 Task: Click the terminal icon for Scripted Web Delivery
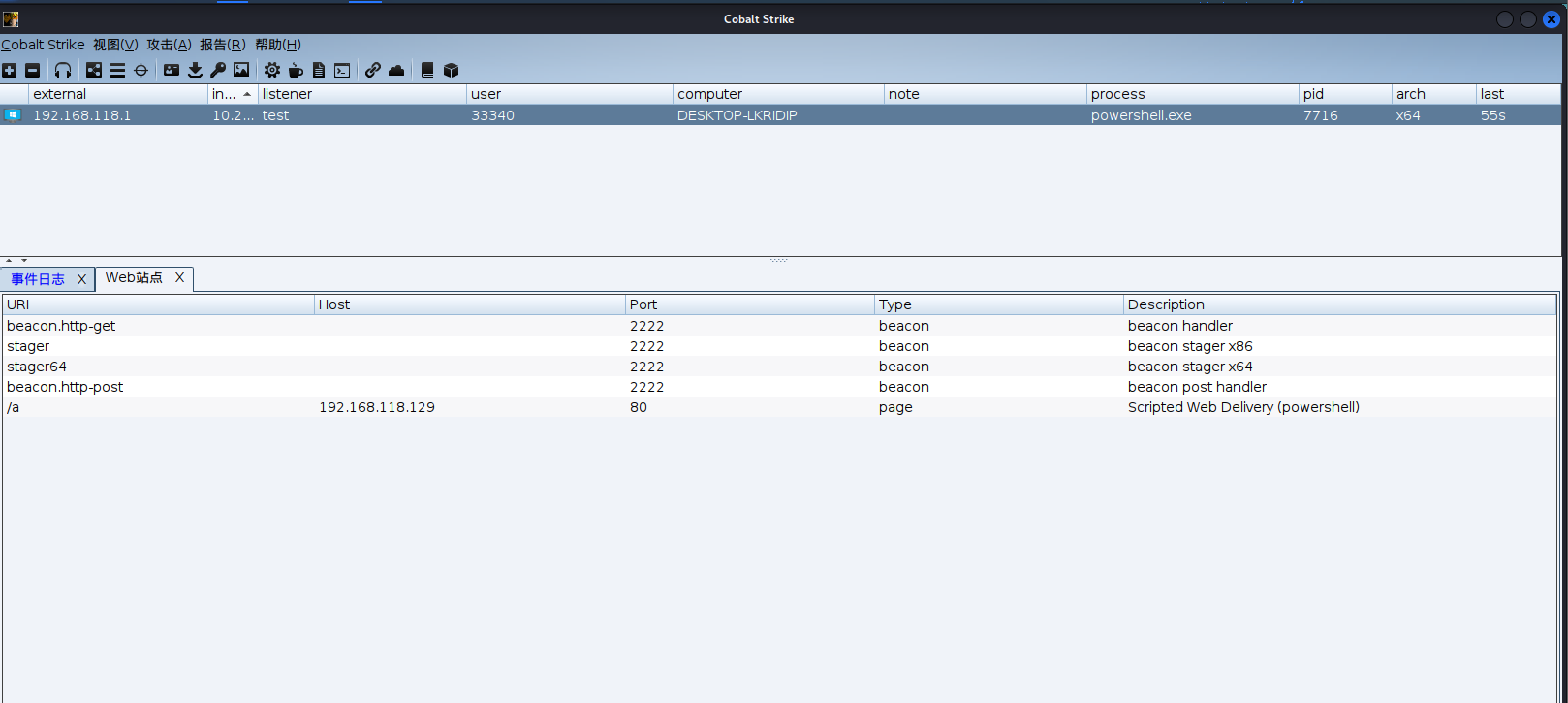pos(342,70)
